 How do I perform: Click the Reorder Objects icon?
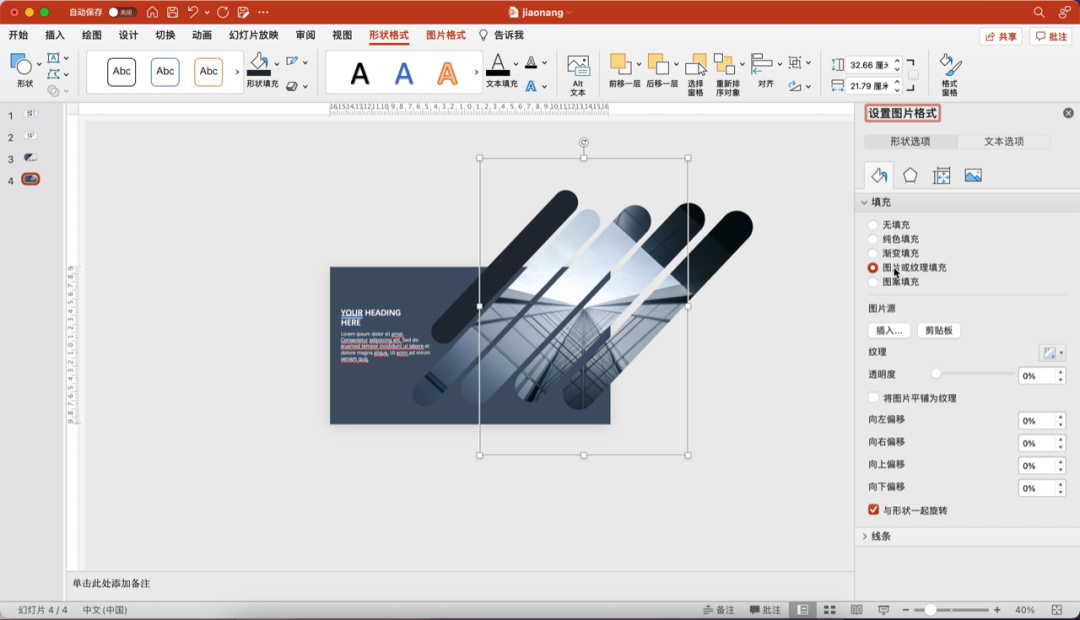pos(725,65)
